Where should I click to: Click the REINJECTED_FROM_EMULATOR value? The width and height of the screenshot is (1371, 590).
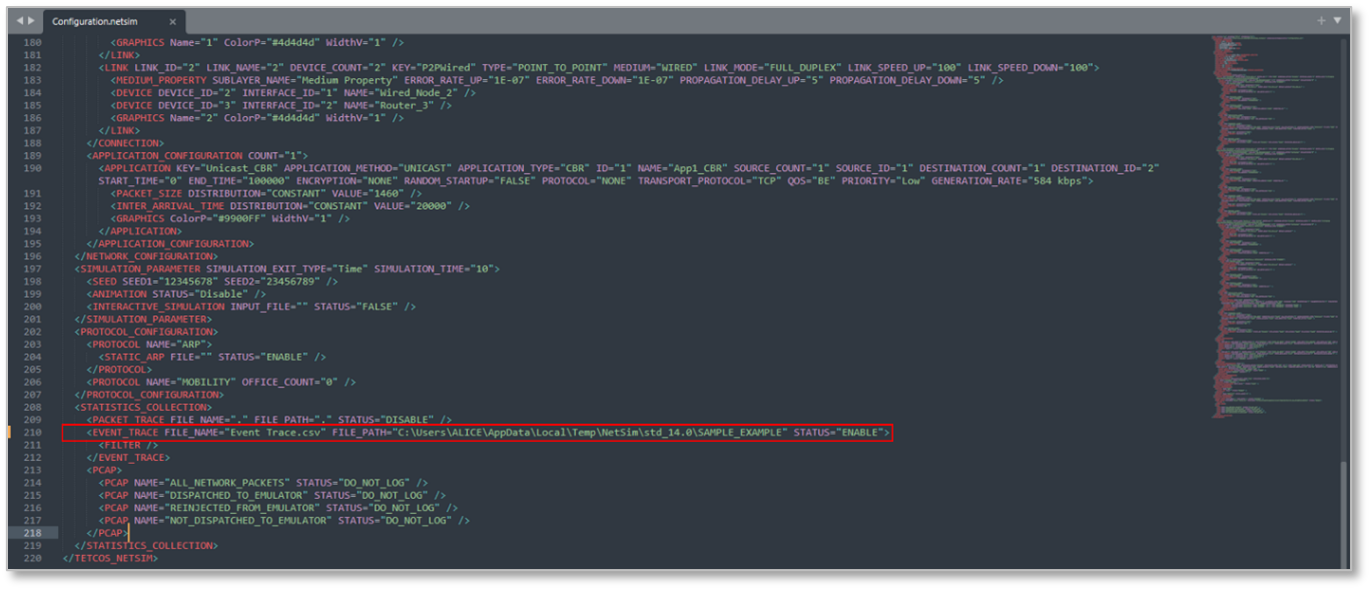pyautogui.click(x=242, y=508)
